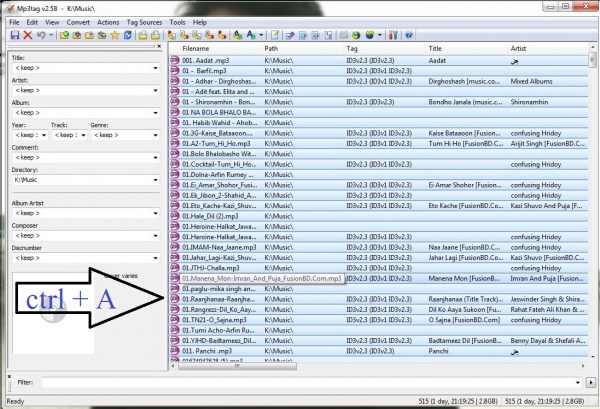Screen dimensions: 600x409
Task: Open the Actions menu
Action: click(x=108, y=22)
